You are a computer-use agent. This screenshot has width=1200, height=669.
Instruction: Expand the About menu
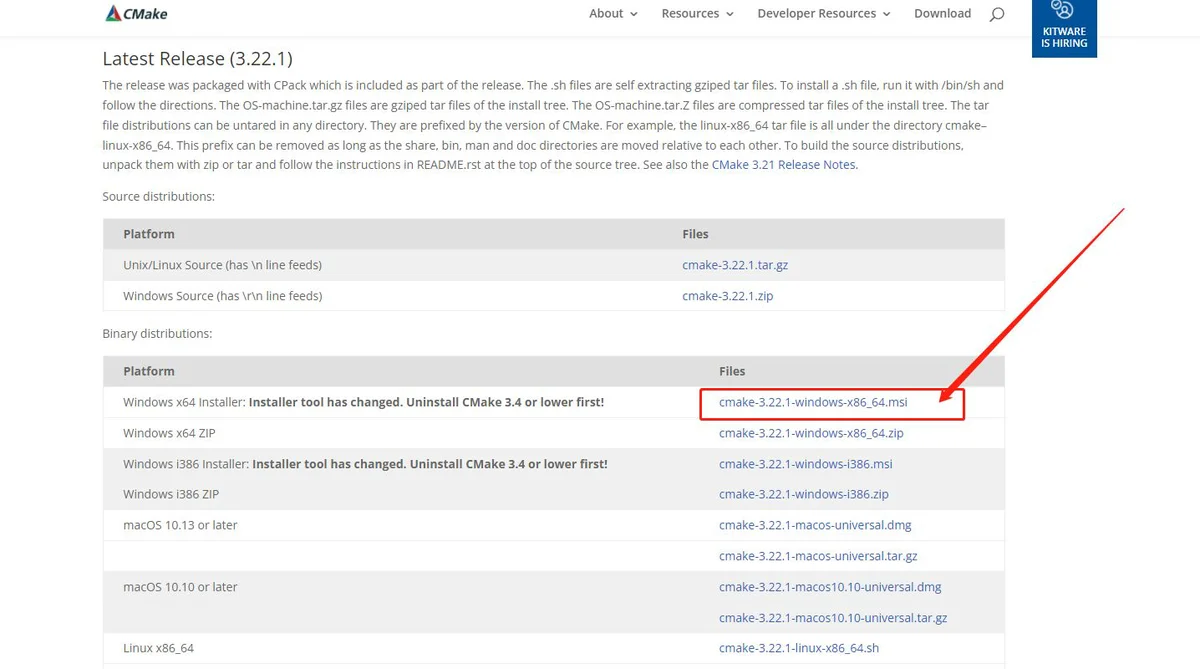[x=613, y=14]
